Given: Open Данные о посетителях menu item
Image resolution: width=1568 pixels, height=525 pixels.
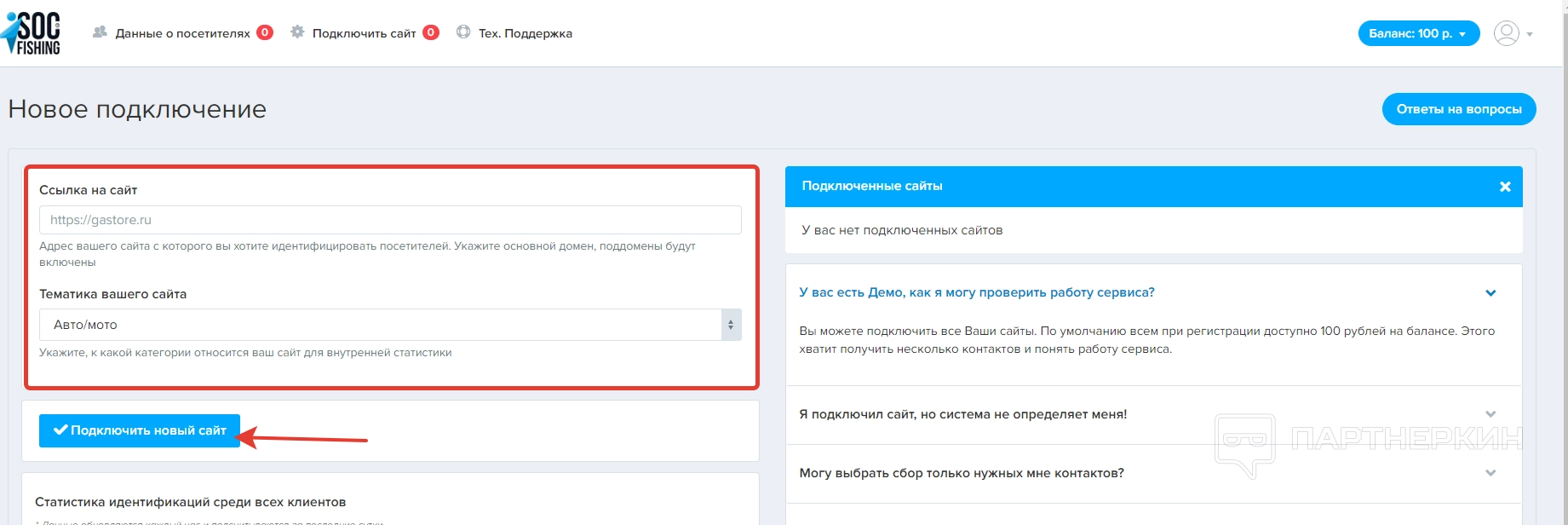Looking at the screenshot, I should [182, 33].
